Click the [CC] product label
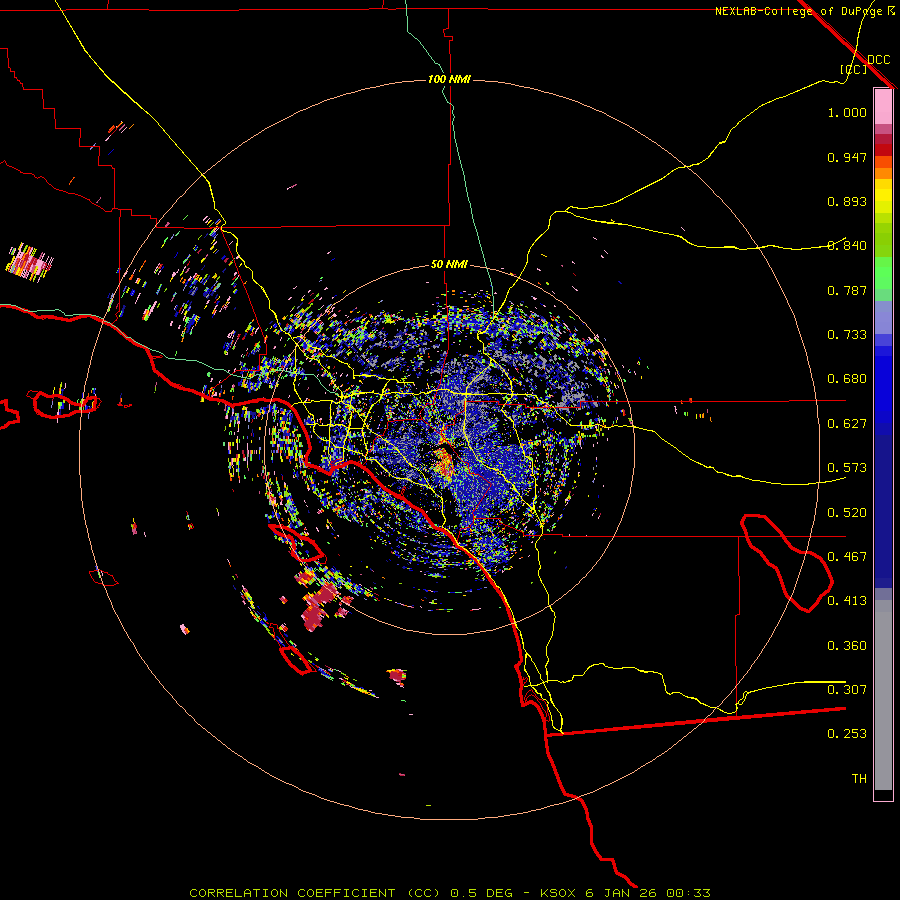Screen dimensions: 900x900 coord(854,69)
